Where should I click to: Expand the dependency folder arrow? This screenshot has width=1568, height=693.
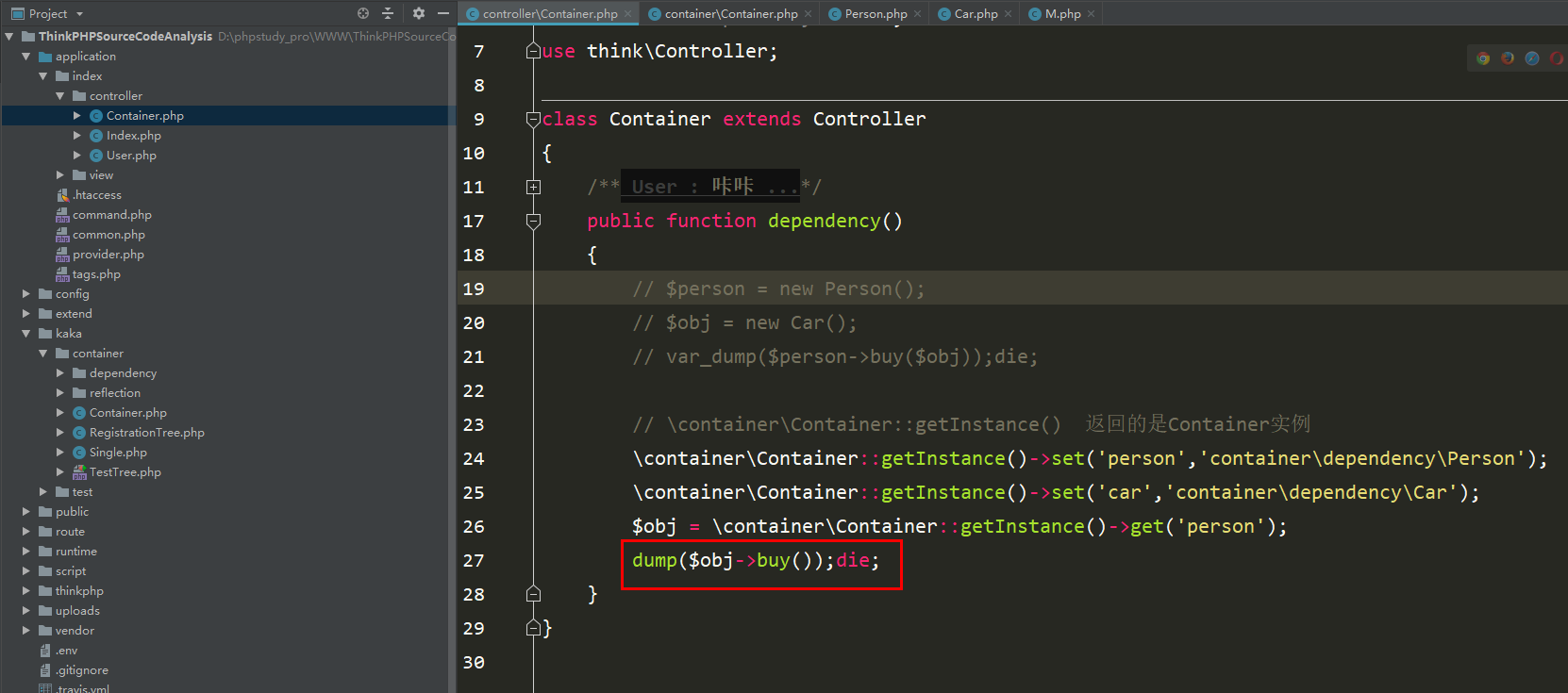coord(60,373)
